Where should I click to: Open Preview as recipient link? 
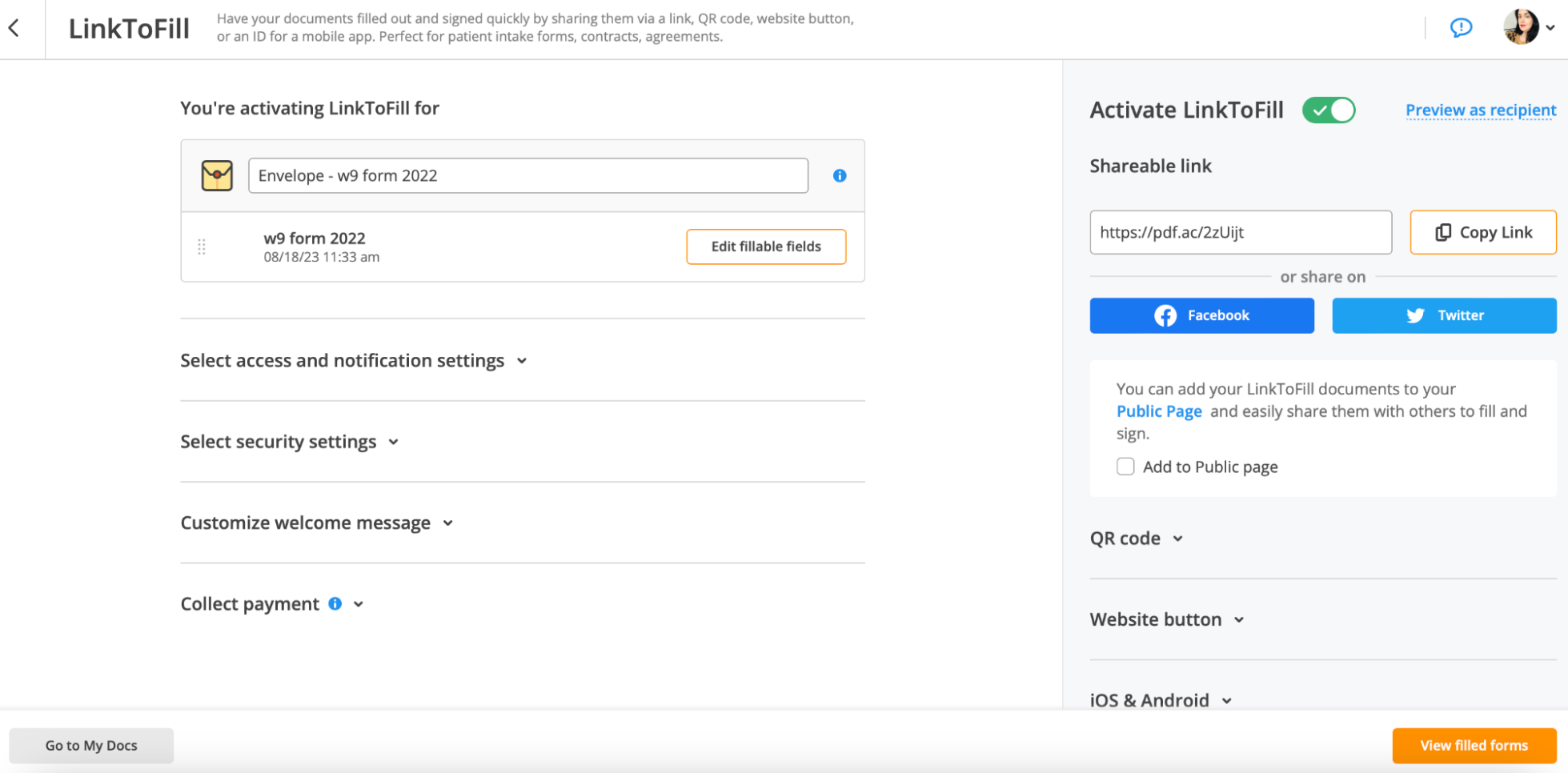pyautogui.click(x=1481, y=110)
